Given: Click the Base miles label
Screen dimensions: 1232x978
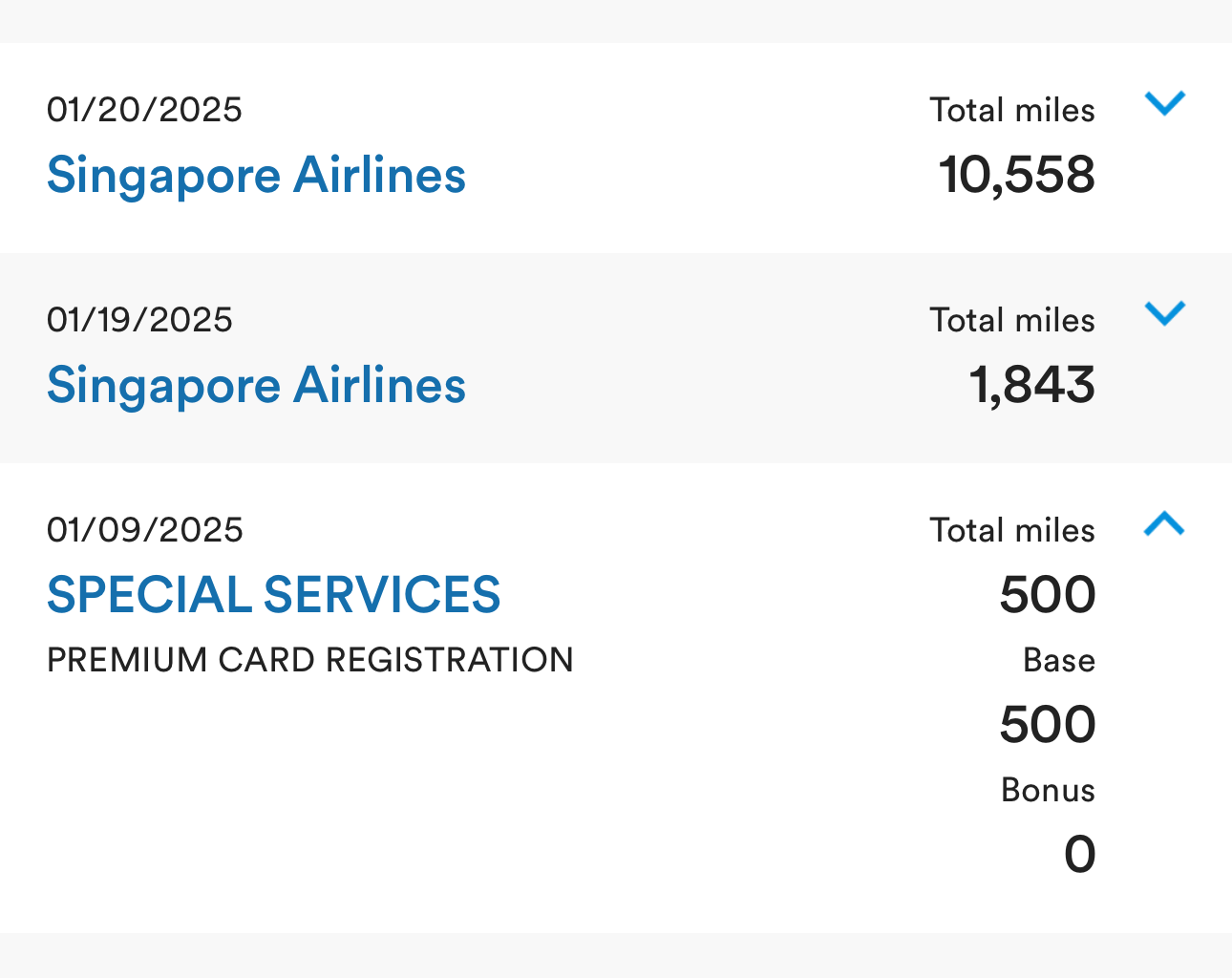Looking at the screenshot, I should (1058, 661).
